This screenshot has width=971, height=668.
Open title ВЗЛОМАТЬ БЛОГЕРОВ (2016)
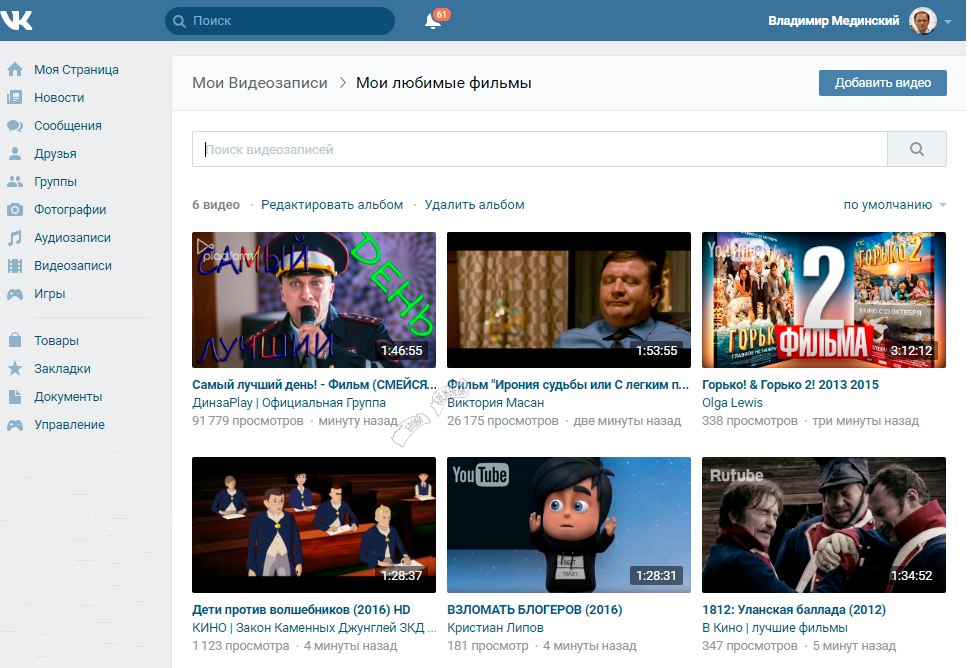[534, 610]
